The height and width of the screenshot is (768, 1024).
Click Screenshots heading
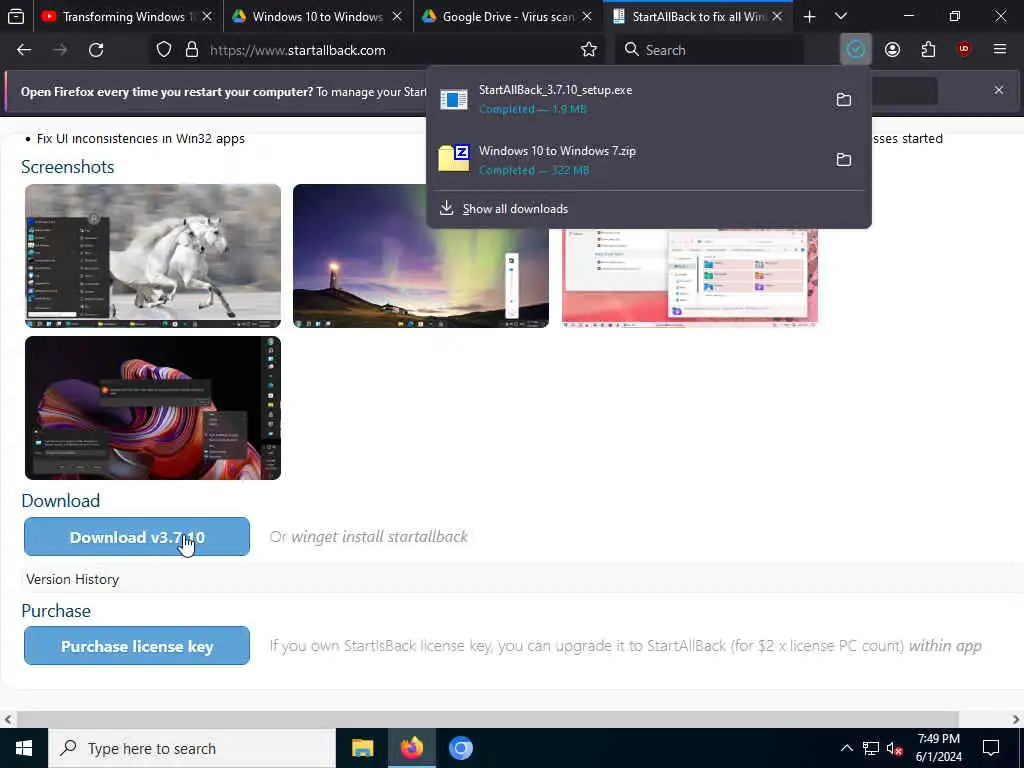[67, 167]
